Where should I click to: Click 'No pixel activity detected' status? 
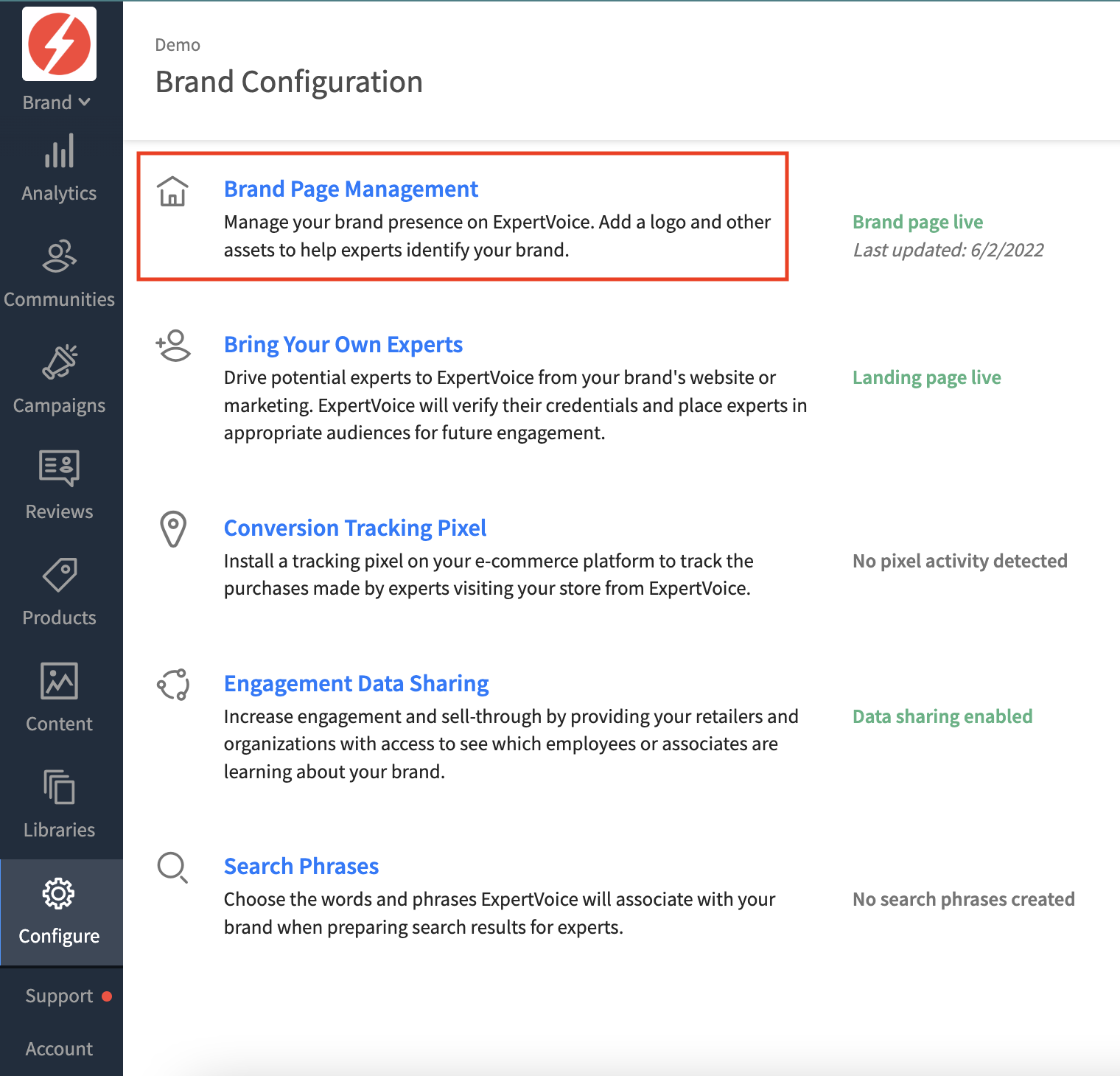[959, 561]
